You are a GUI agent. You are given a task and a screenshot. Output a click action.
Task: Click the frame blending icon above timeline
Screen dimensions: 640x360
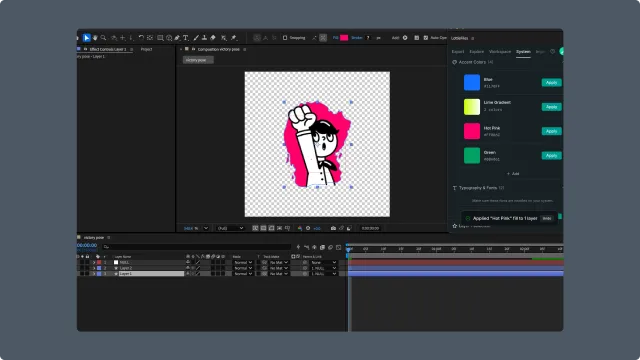(322, 247)
